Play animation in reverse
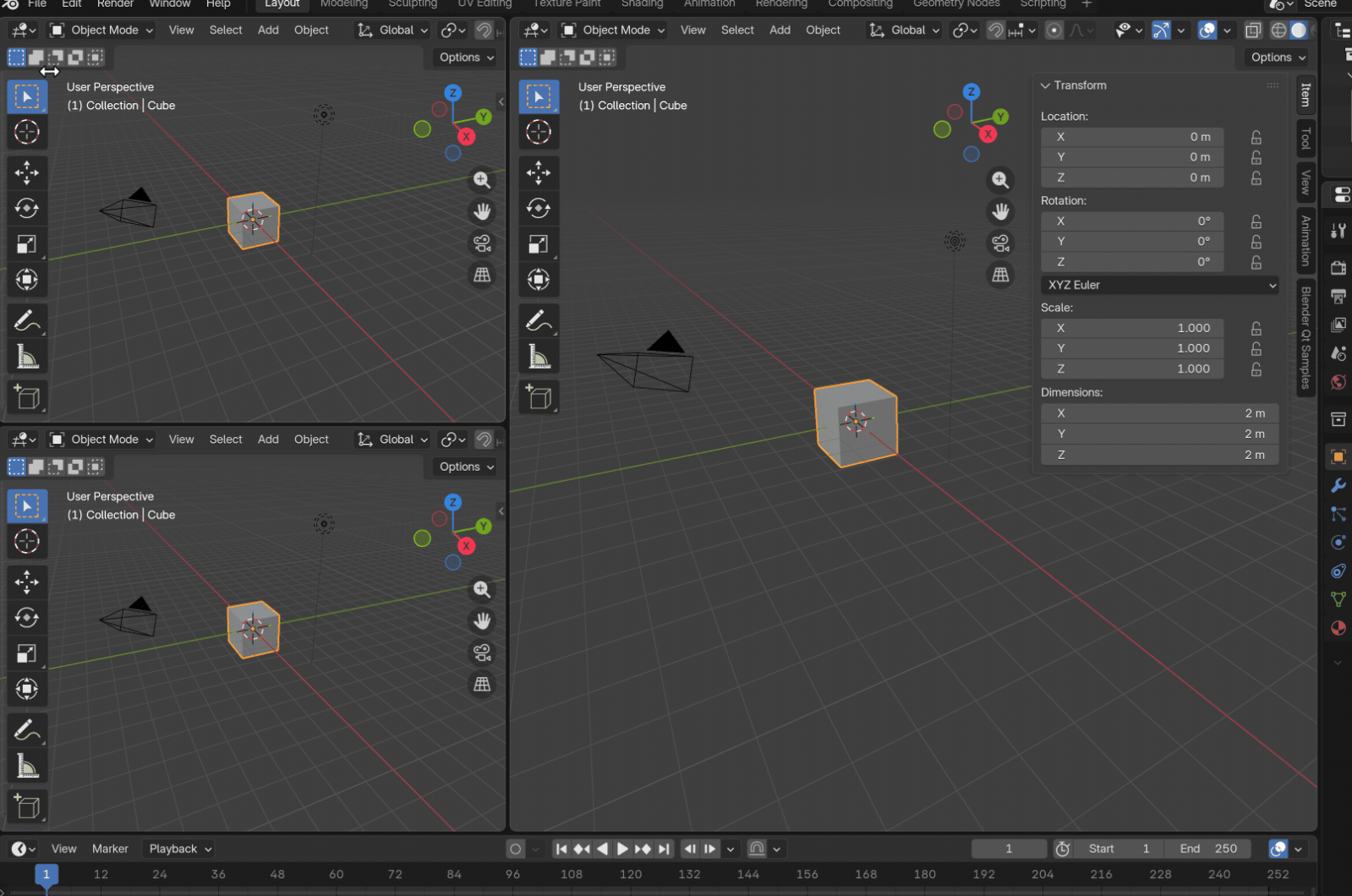Image resolution: width=1352 pixels, height=896 pixels. click(x=602, y=849)
